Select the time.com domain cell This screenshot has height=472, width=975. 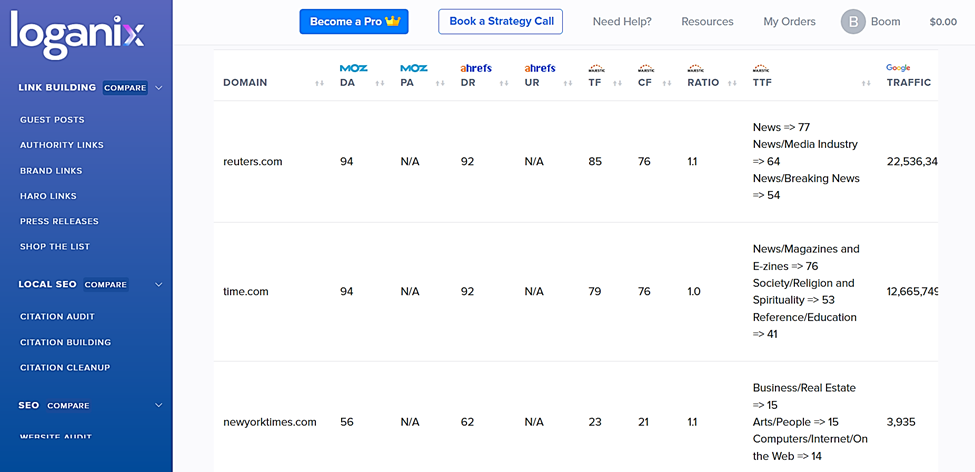tap(246, 292)
